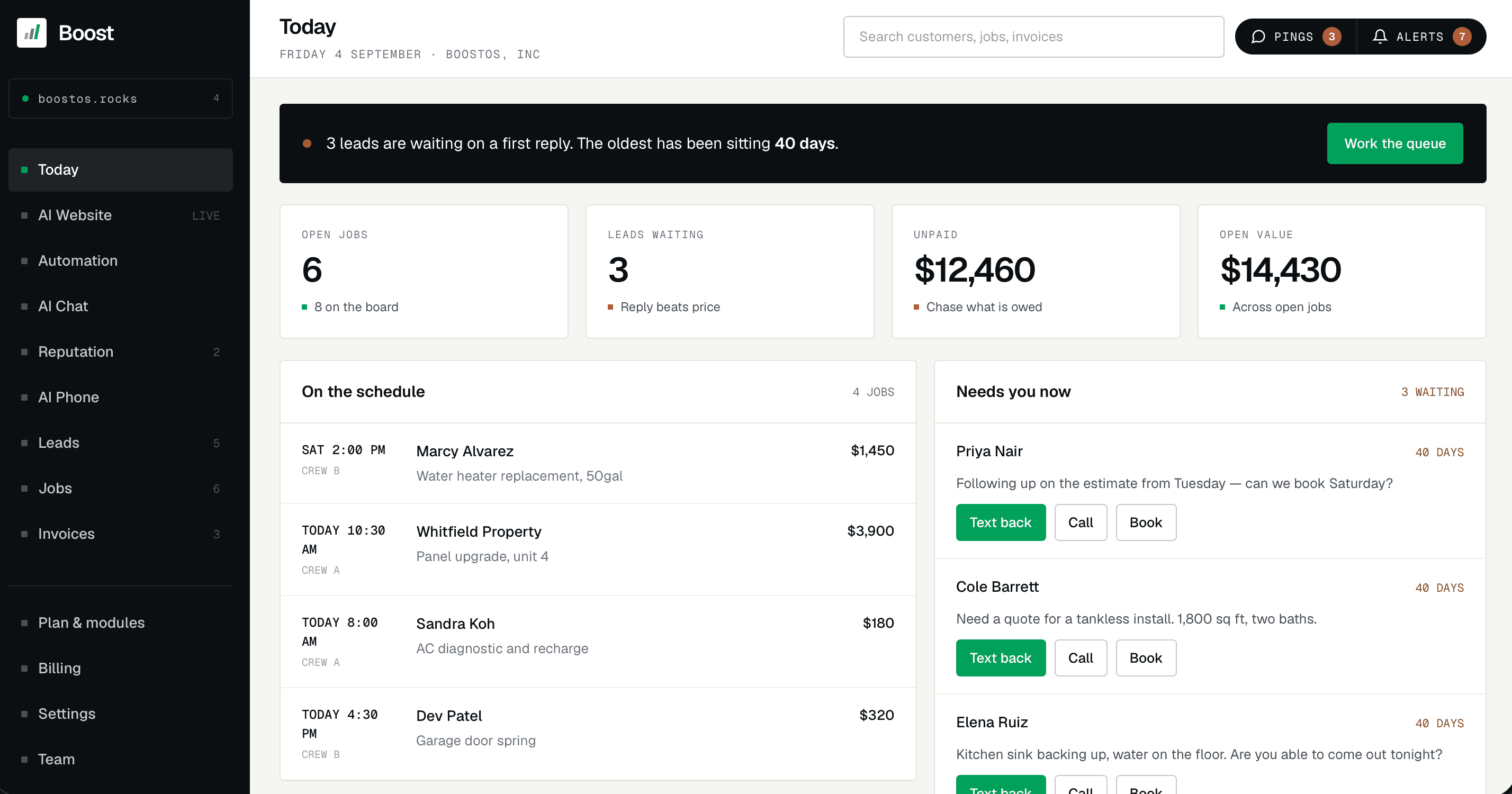Go to AI Phone section
The image size is (1512, 794).
[120, 398]
